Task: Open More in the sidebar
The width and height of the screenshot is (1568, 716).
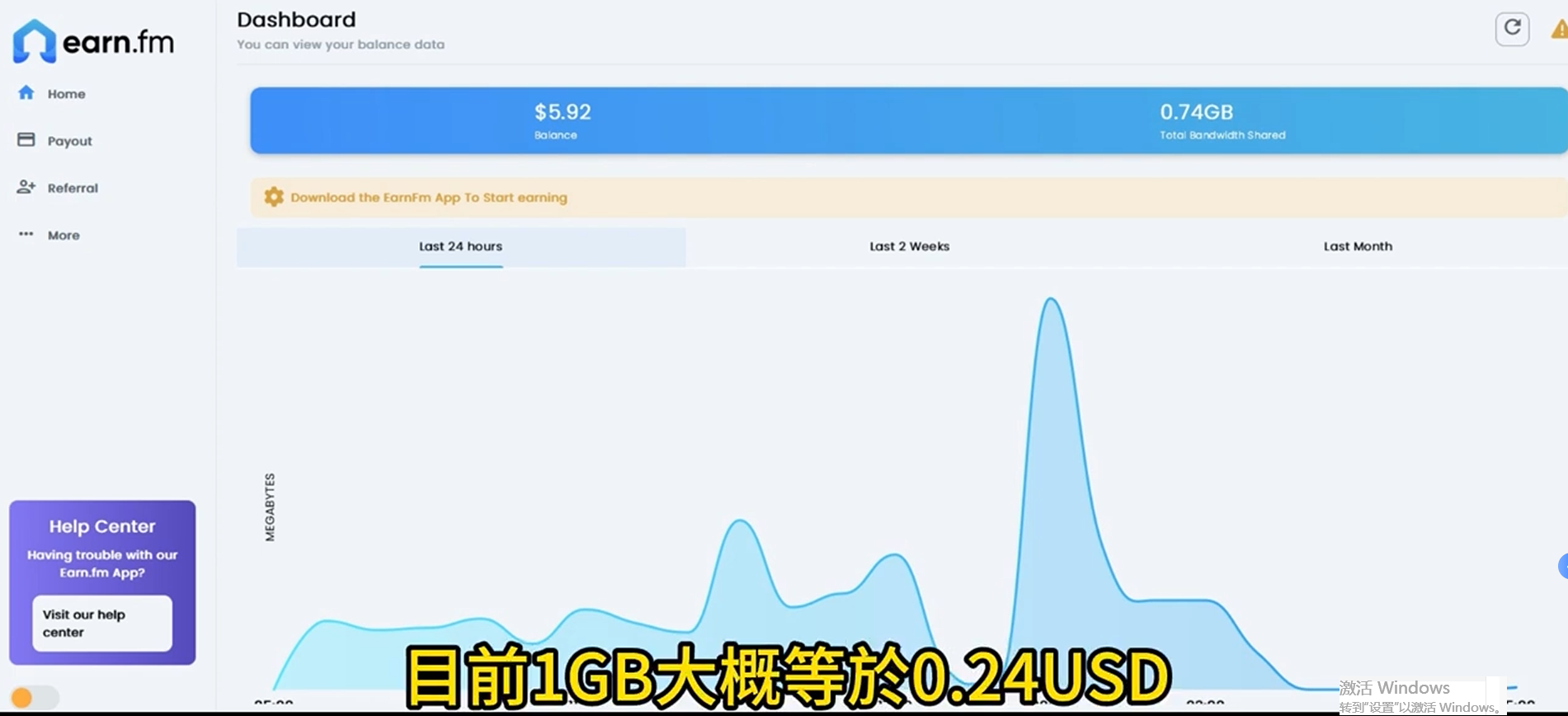Action: pos(64,235)
